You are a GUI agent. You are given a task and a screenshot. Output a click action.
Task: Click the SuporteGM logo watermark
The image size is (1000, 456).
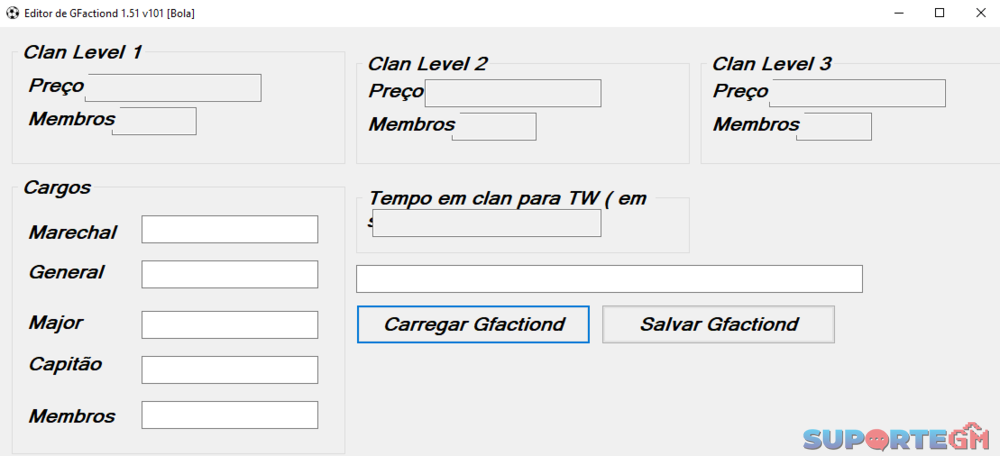pos(895,439)
